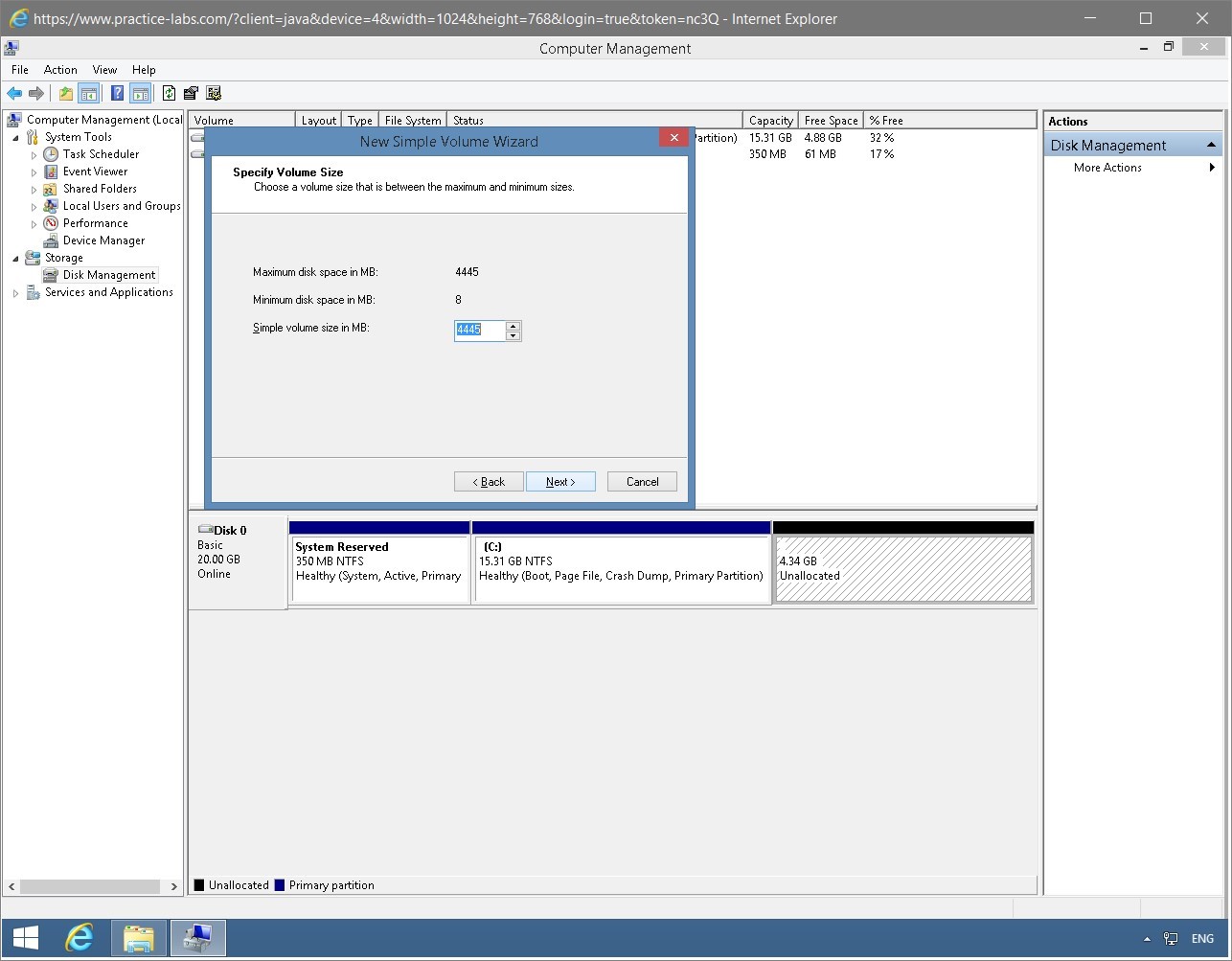Select the Task Scheduler tree item
The image size is (1232, 961).
click(100, 154)
